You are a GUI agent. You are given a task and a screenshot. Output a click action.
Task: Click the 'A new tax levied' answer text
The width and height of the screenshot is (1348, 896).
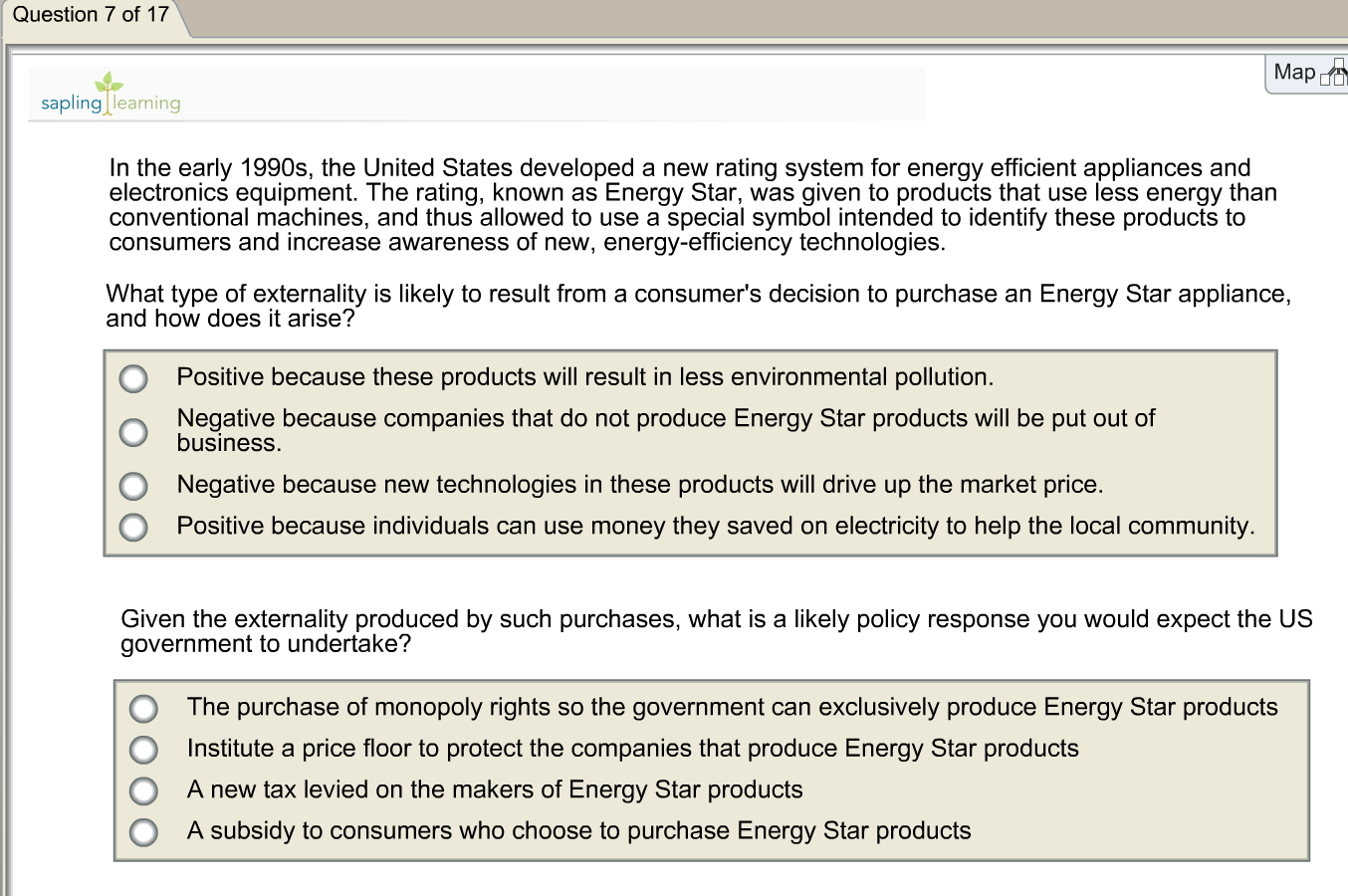pos(495,789)
